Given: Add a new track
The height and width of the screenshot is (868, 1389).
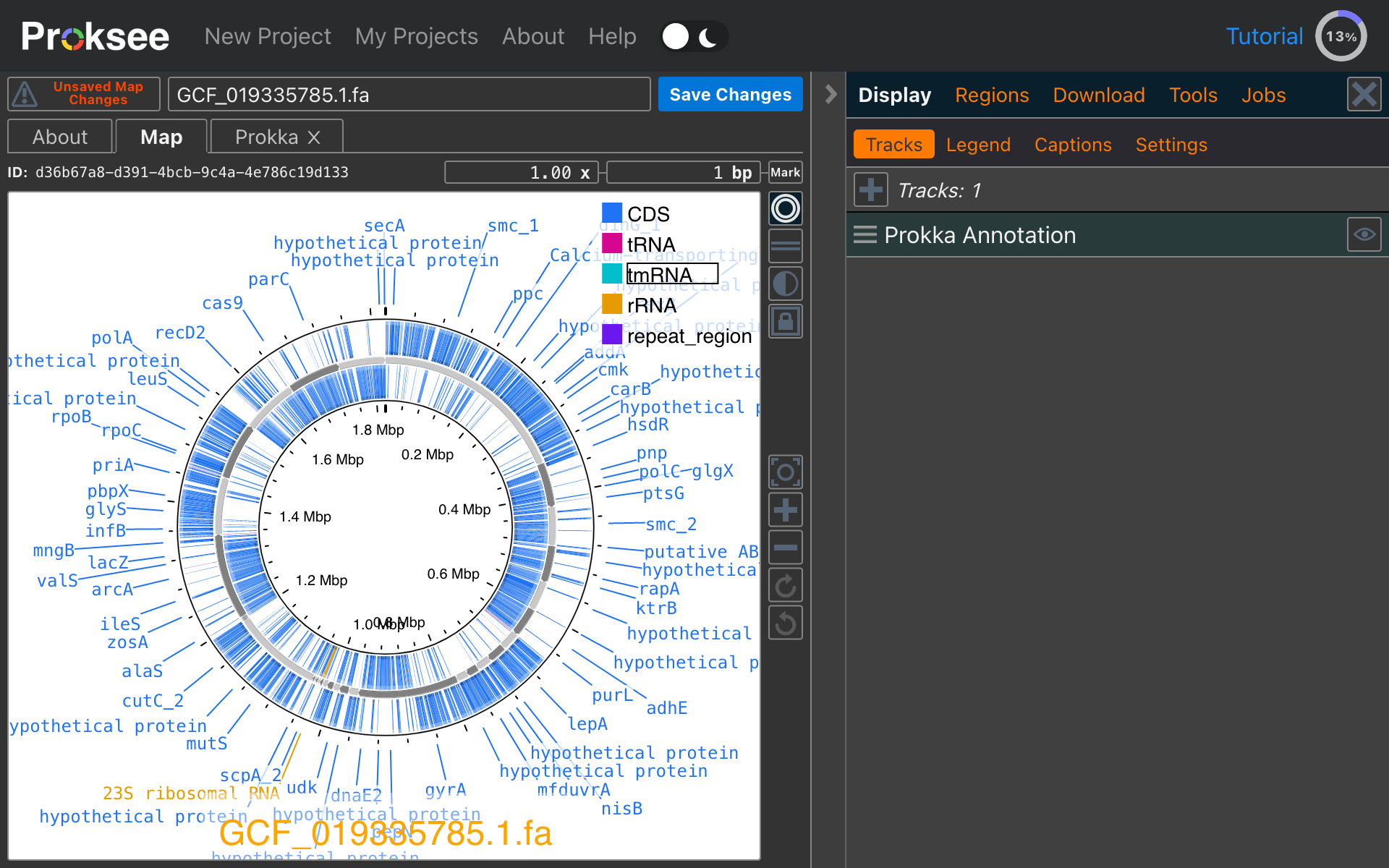Looking at the screenshot, I should [870, 190].
